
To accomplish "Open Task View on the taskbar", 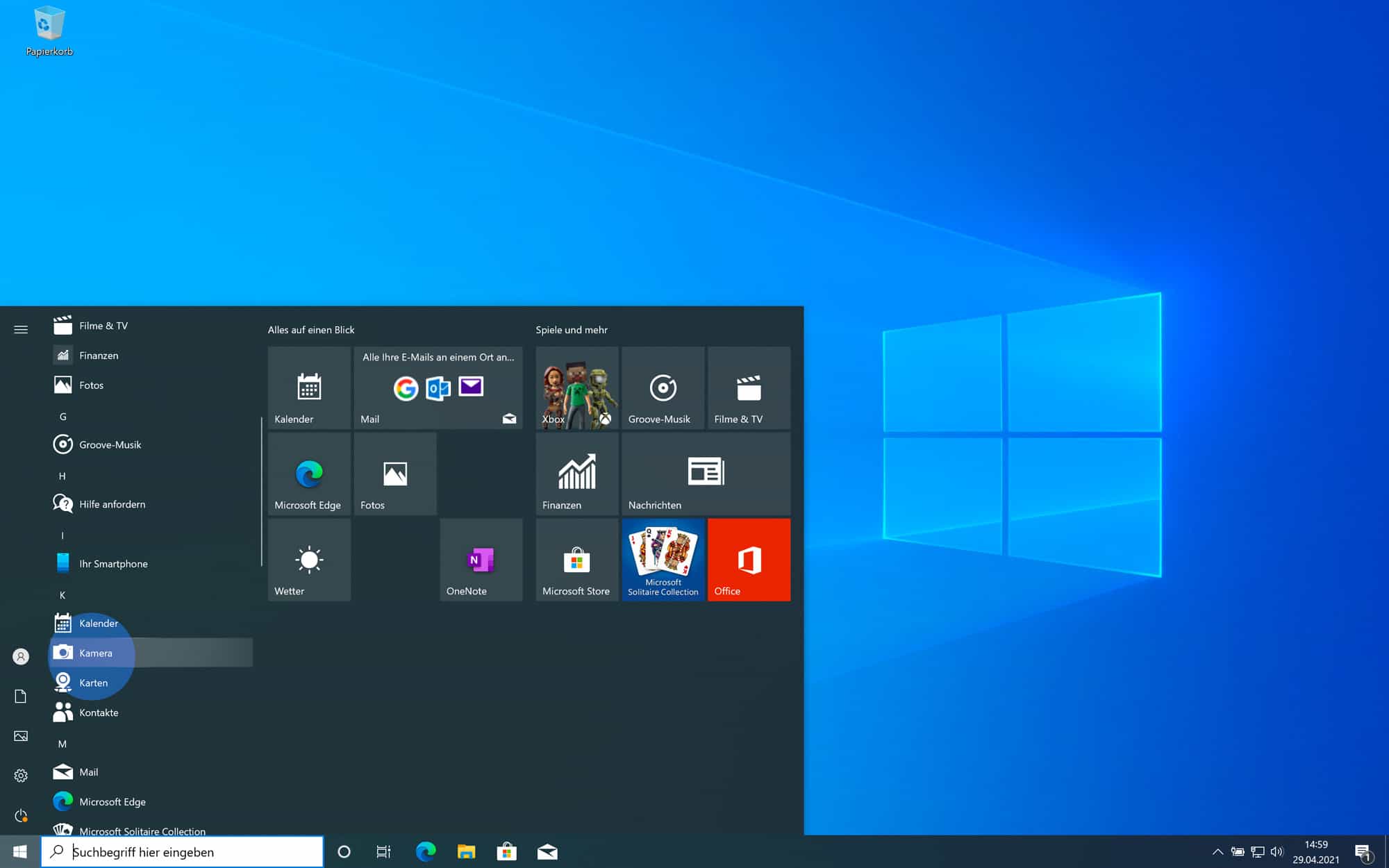I will 383,851.
